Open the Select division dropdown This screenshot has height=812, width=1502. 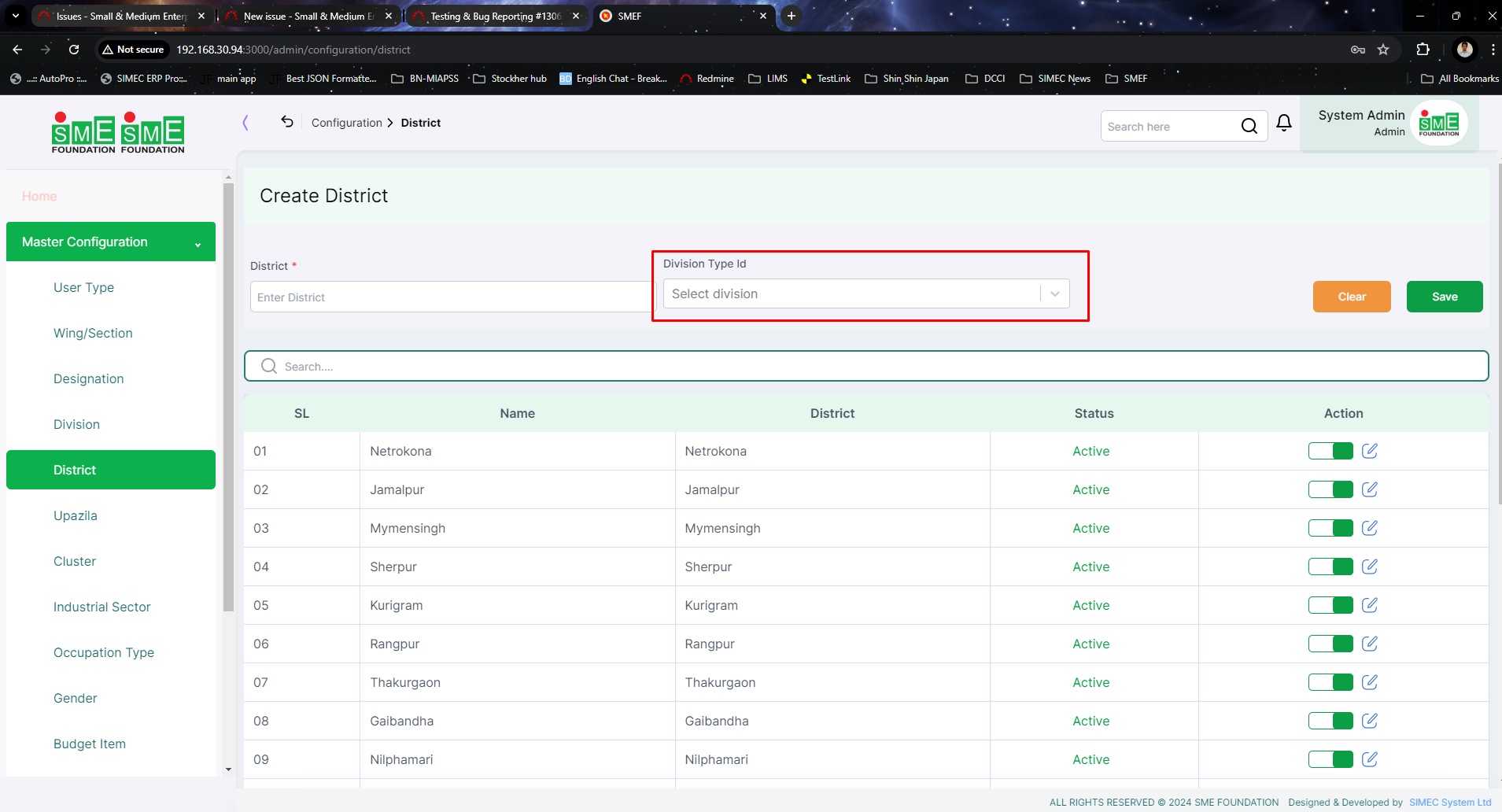coord(866,293)
